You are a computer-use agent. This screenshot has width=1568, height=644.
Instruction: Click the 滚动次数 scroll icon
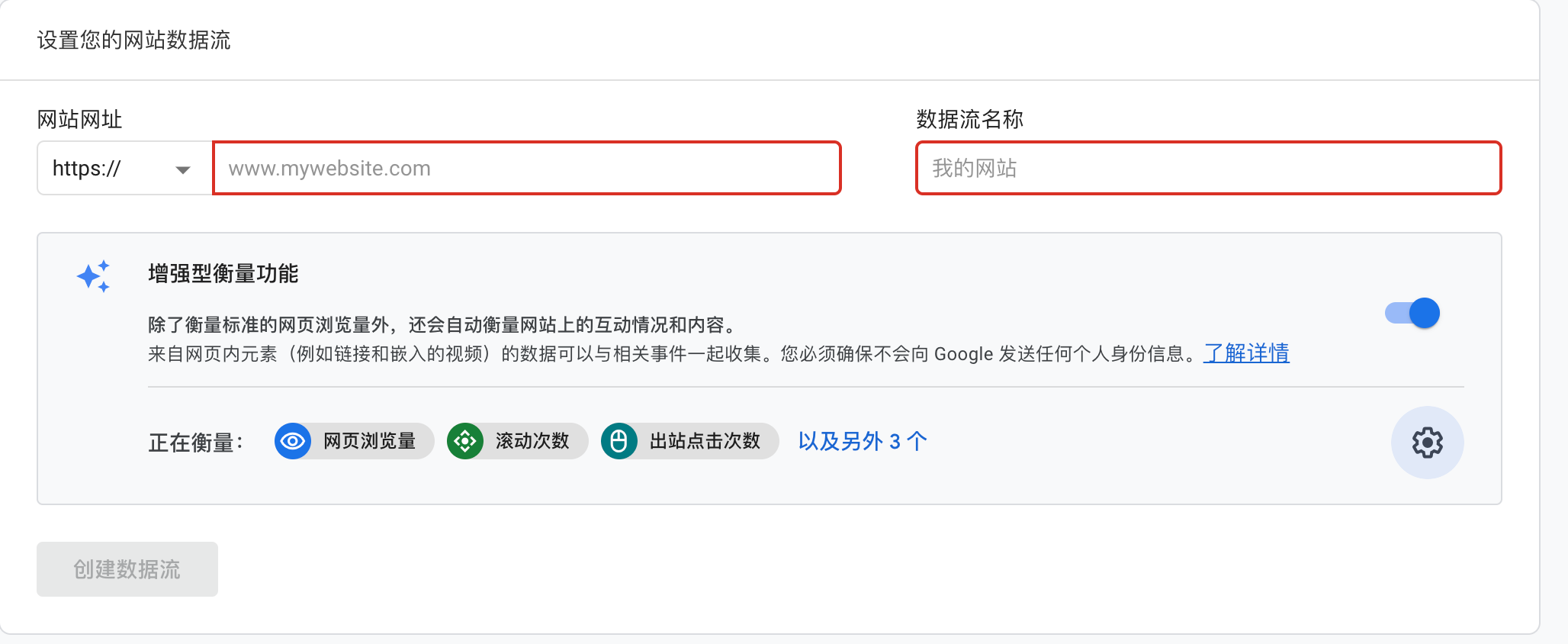[465, 441]
